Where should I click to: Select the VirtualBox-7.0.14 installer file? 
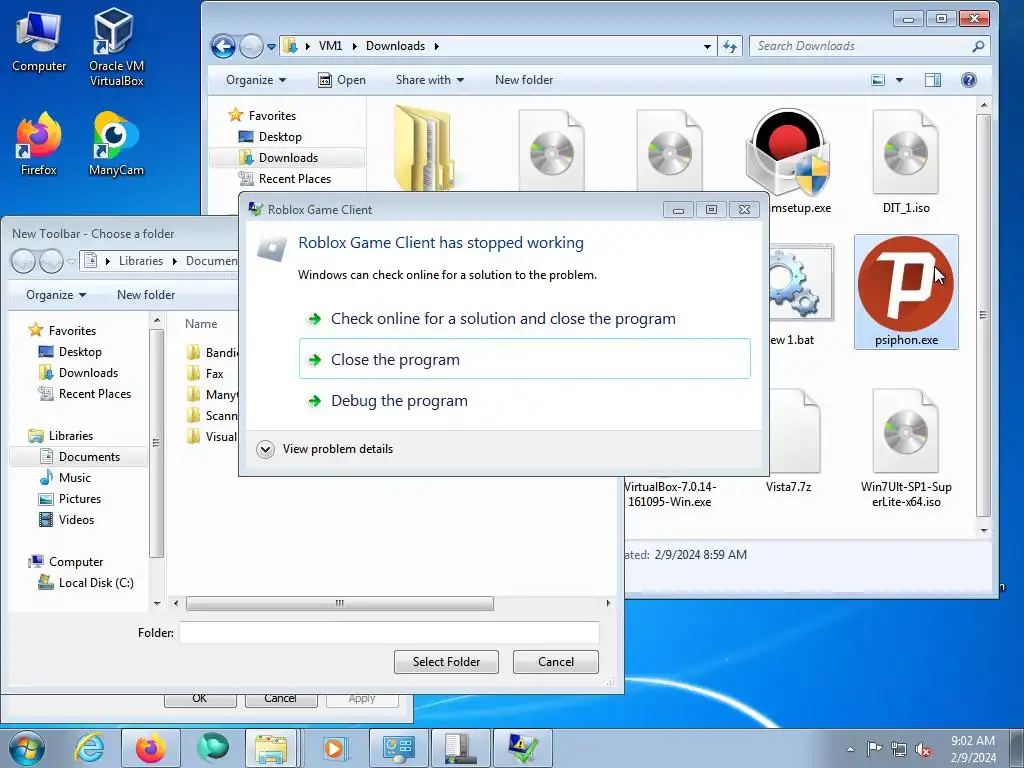tap(669, 494)
